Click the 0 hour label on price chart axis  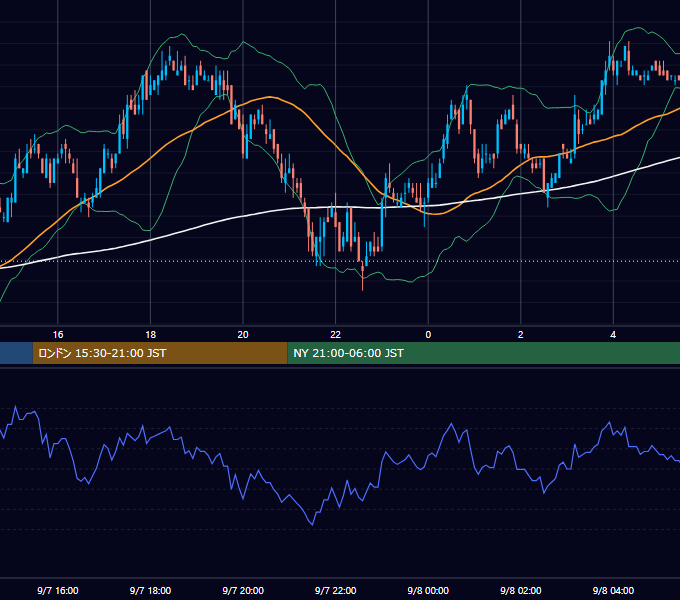click(x=428, y=335)
